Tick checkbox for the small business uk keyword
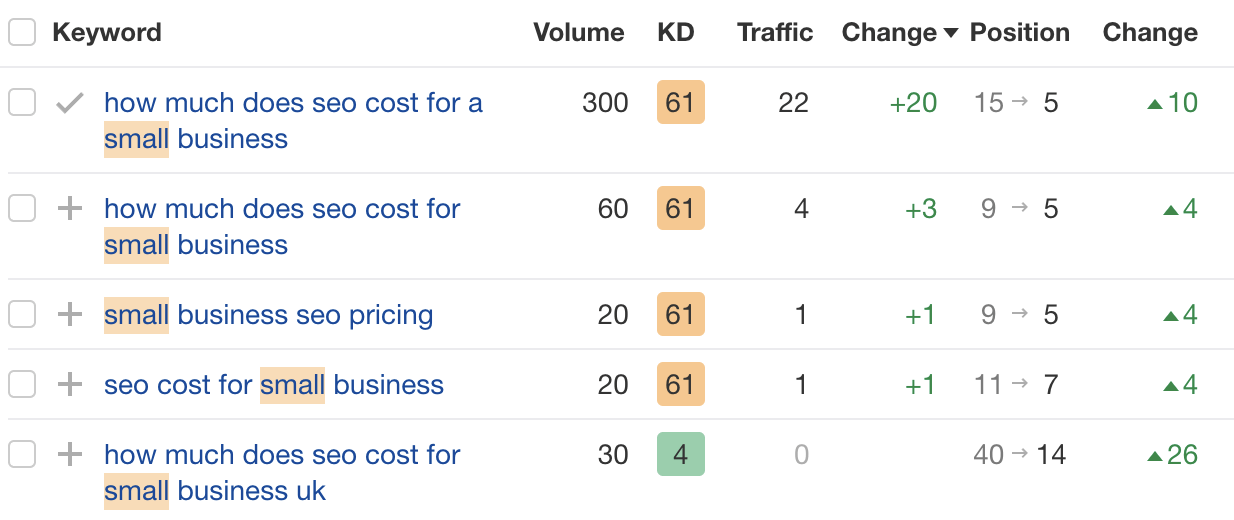1234x520 pixels. (x=22, y=455)
